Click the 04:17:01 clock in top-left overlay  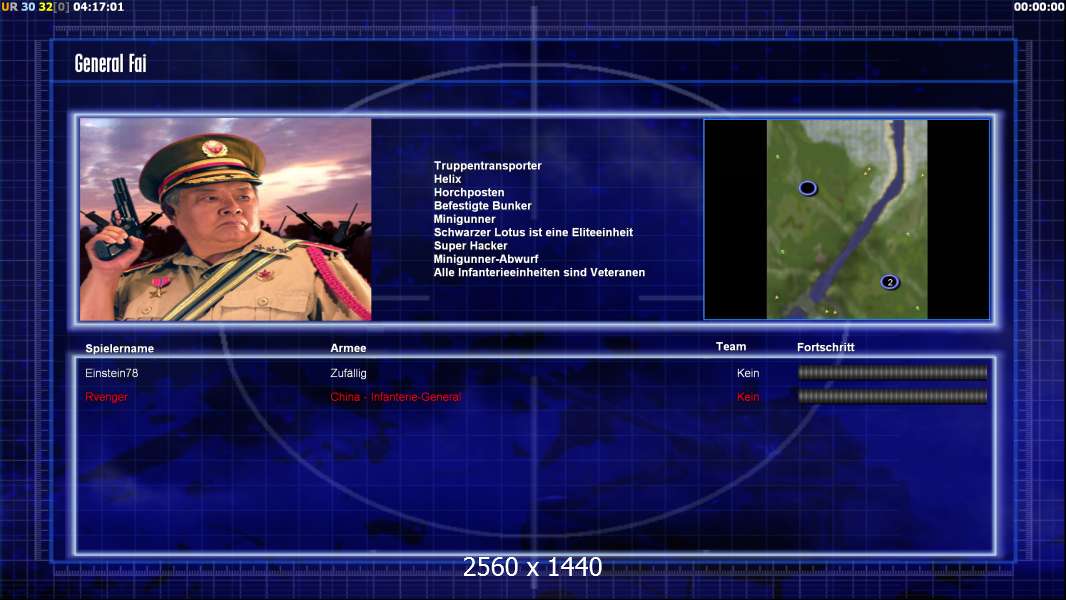(99, 7)
